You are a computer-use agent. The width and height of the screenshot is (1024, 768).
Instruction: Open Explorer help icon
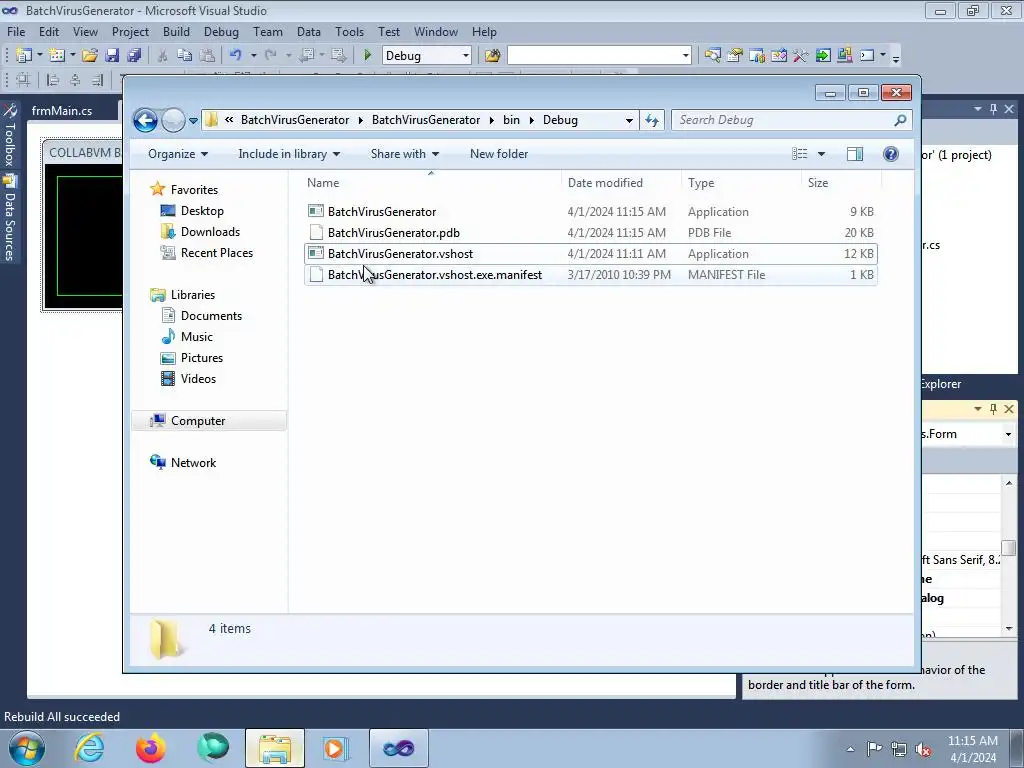click(x=891, y=154)
